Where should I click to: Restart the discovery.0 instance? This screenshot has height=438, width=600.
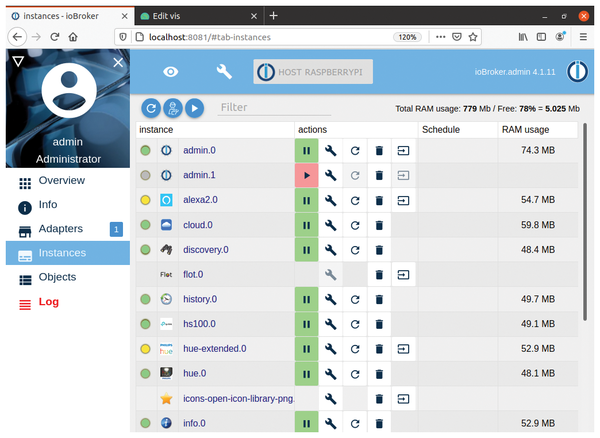[x=355, y=250]
